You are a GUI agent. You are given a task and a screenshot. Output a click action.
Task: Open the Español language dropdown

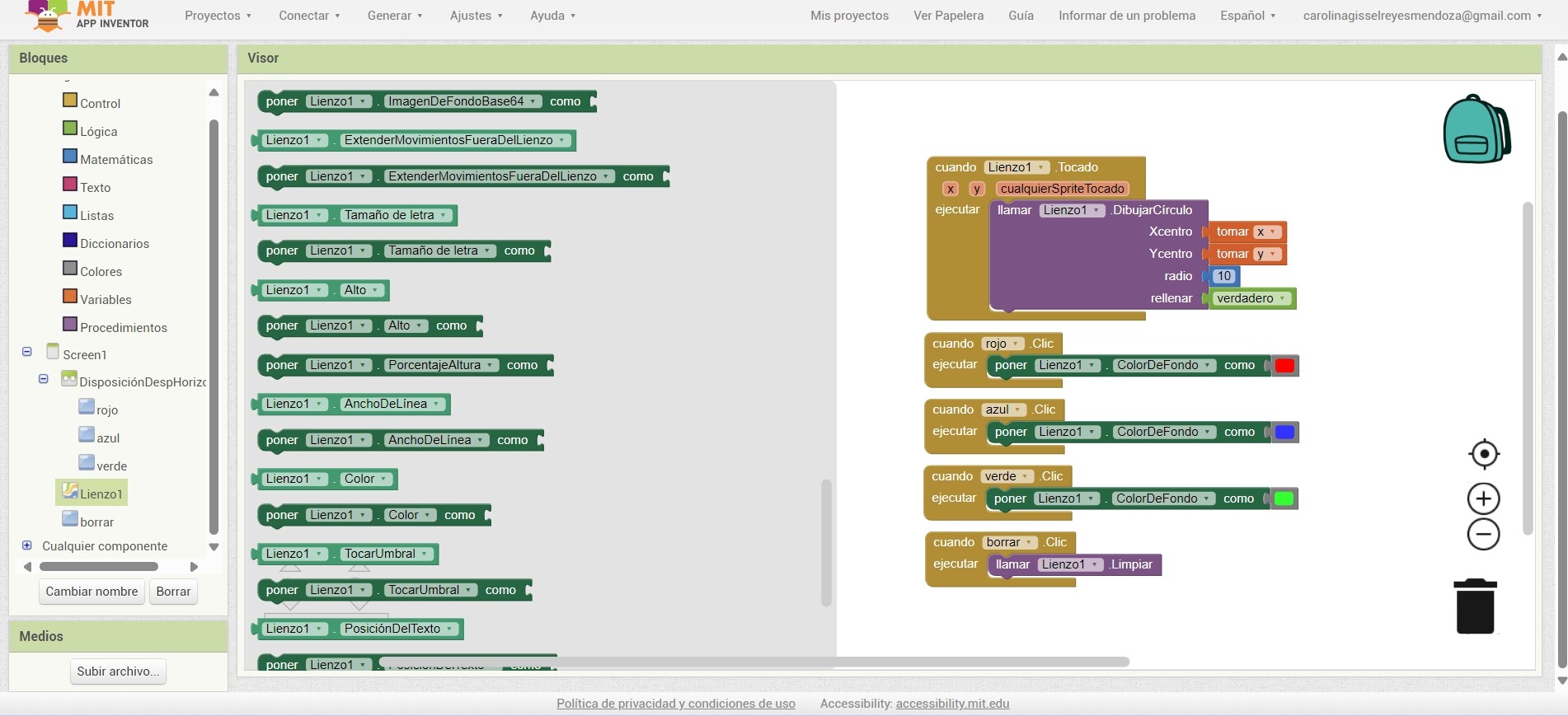point(1248,16)
